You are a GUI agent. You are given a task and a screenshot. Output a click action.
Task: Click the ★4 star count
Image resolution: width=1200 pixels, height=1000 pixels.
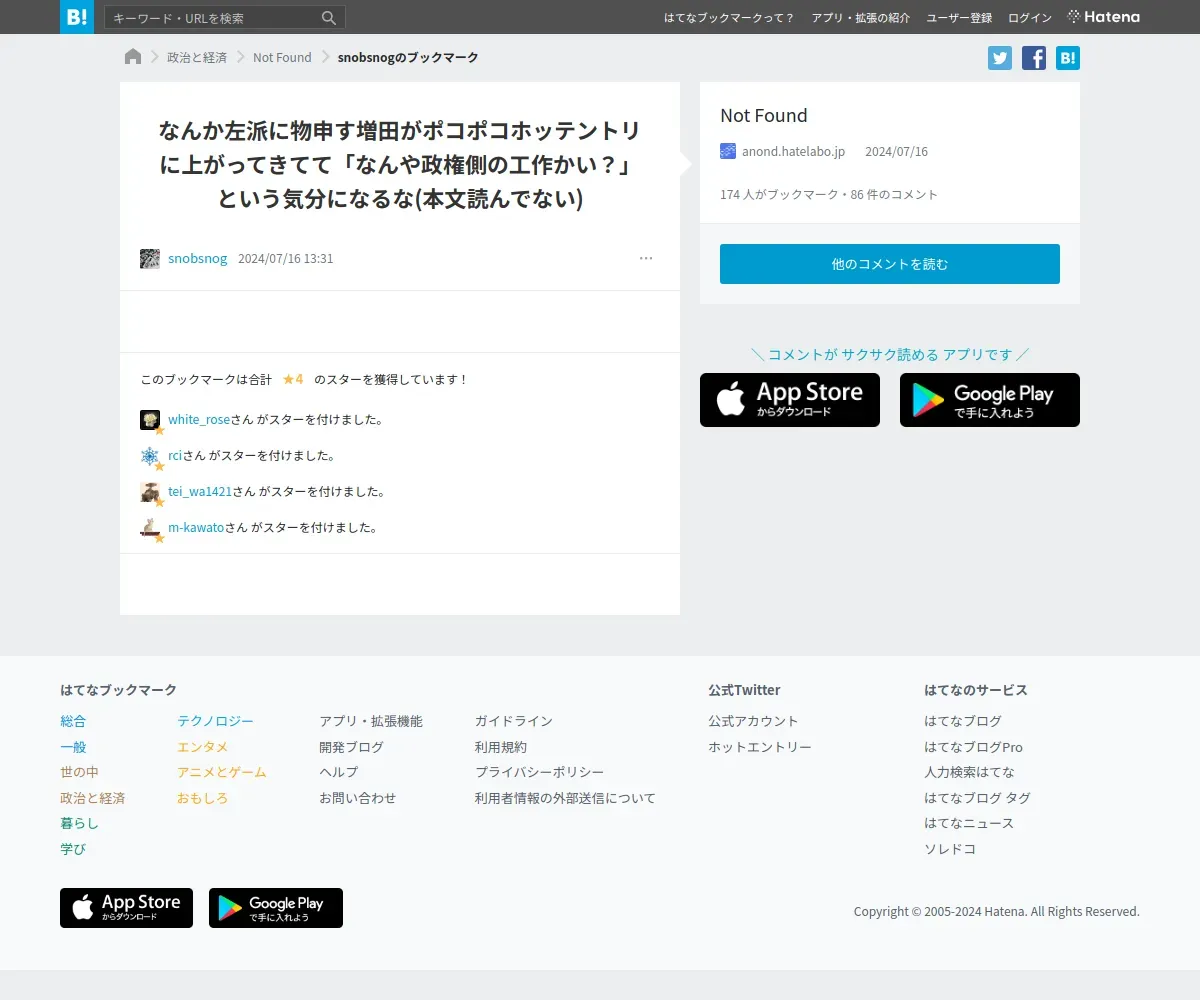point(293,379)
